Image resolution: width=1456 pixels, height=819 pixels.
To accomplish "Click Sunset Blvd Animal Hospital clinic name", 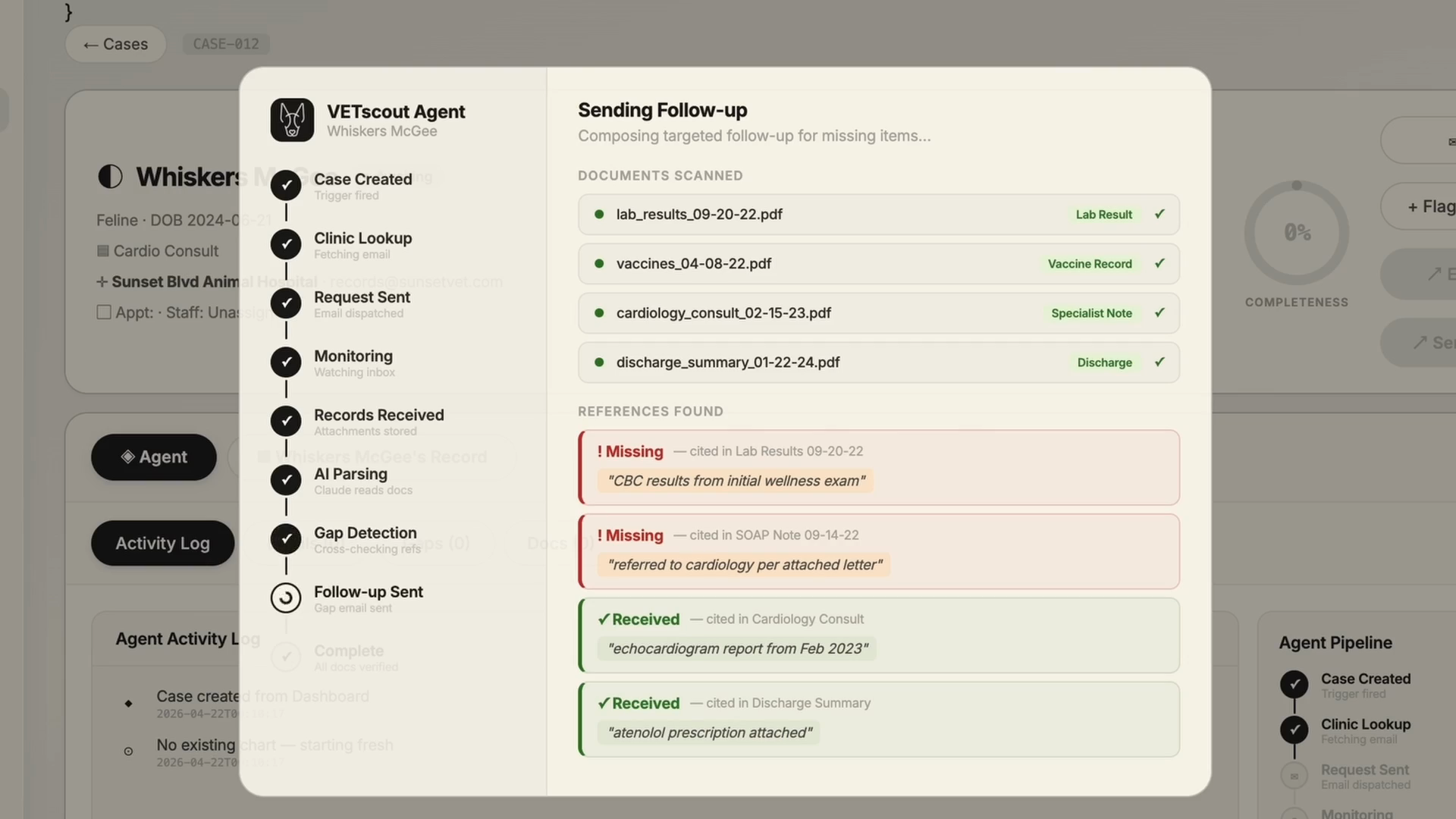I will pyautogui.click(x=214, y=281).
